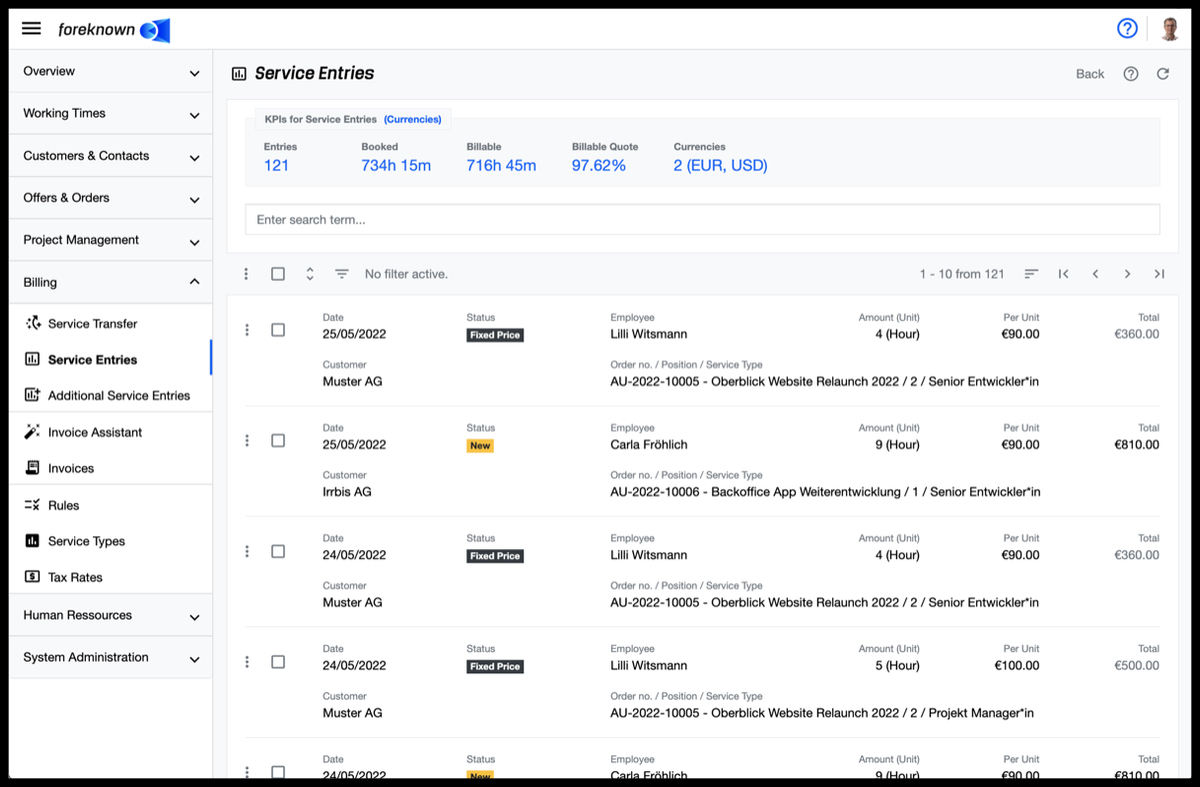Open row menu for the Projekt Manager*in entry
The image size is (1200, 787).
[247, 662]
